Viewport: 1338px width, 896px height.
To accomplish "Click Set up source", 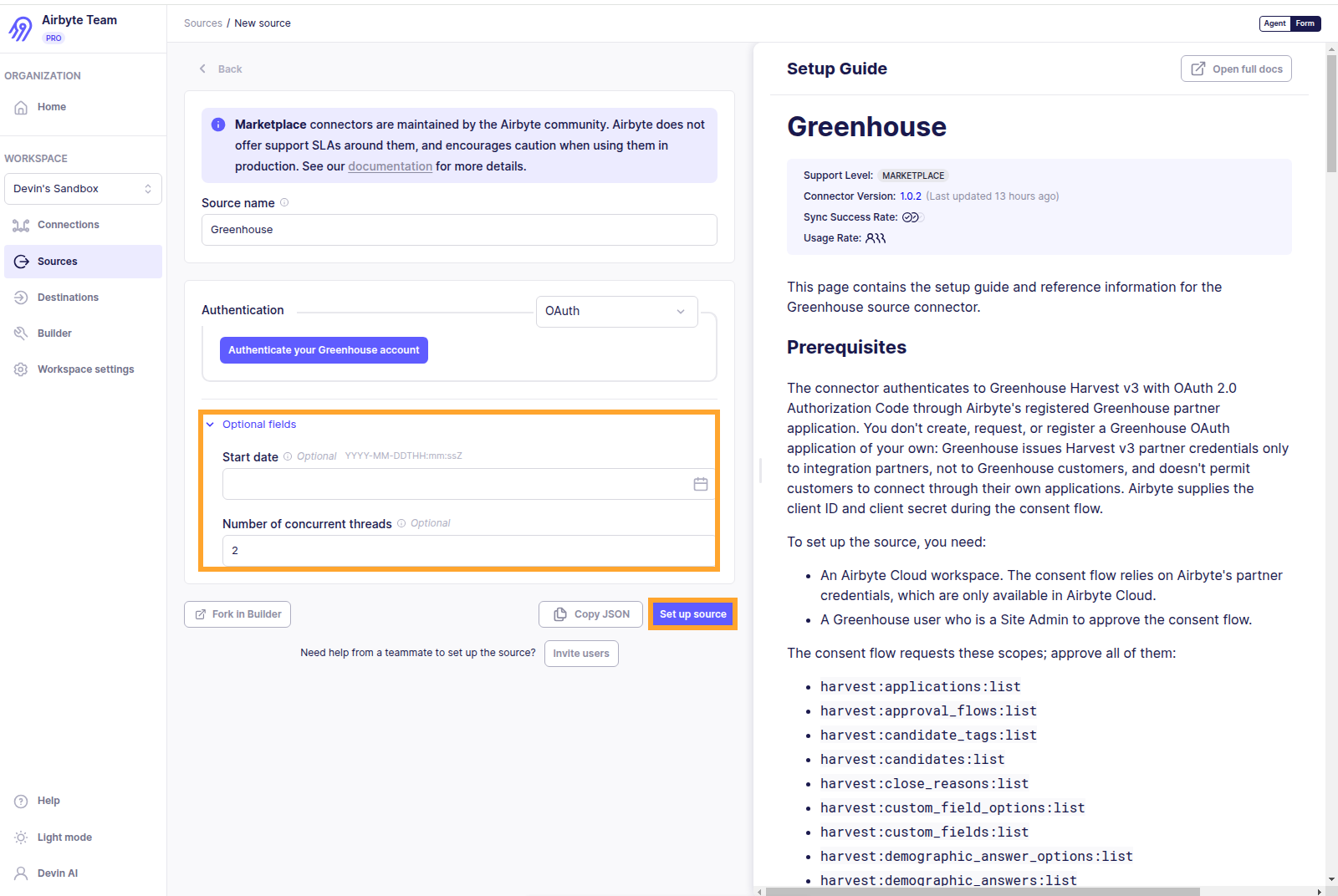I will click(x=692, y=614).
